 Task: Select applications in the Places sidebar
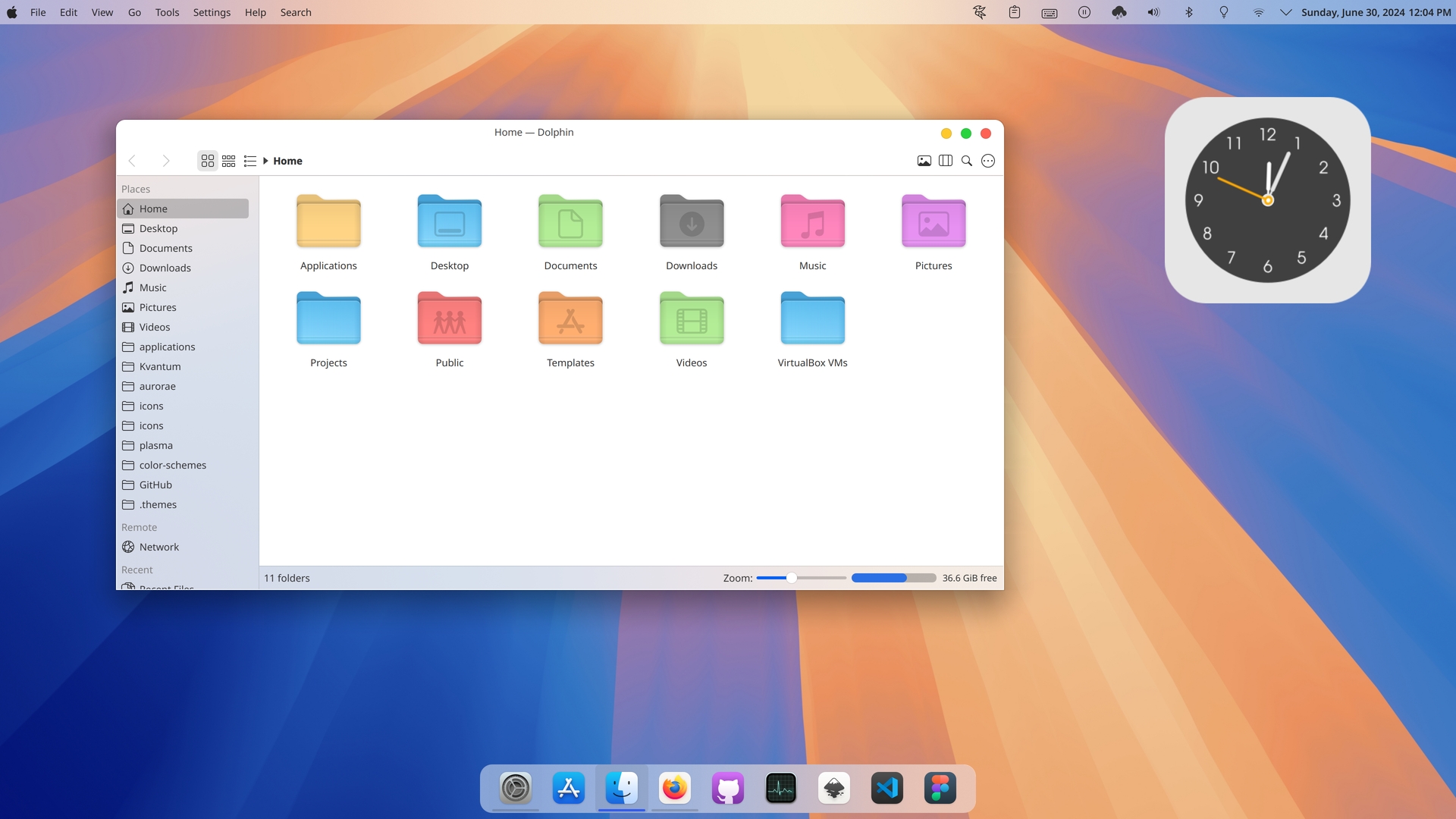click(183, 347)
